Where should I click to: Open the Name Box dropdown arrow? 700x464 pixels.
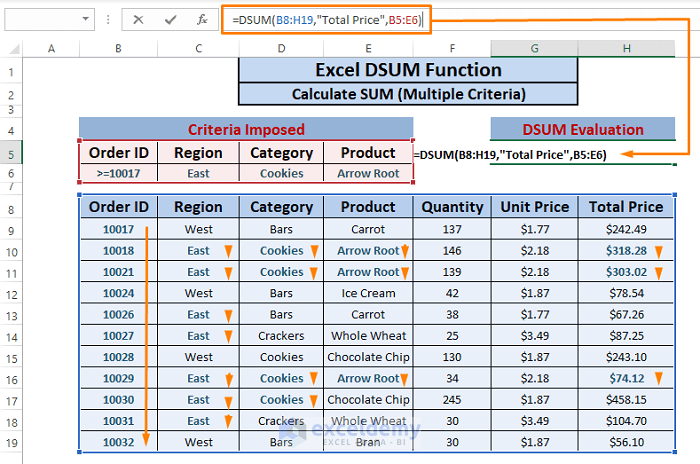(85, 19)
